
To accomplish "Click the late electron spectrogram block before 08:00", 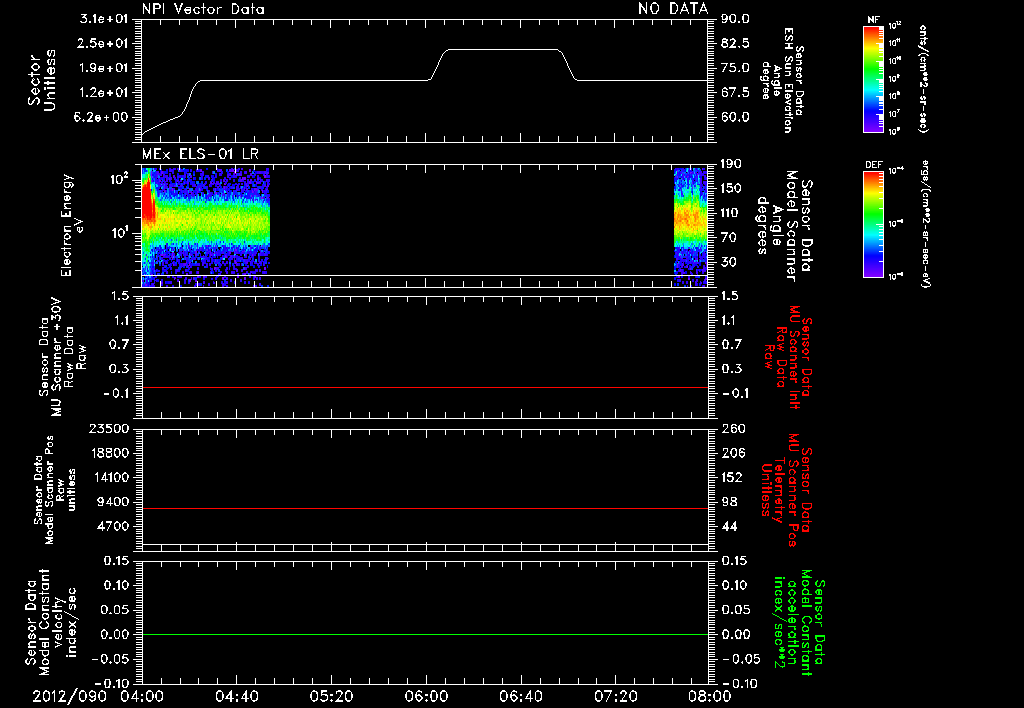I will pyautogui.click(x=690, y=227).
